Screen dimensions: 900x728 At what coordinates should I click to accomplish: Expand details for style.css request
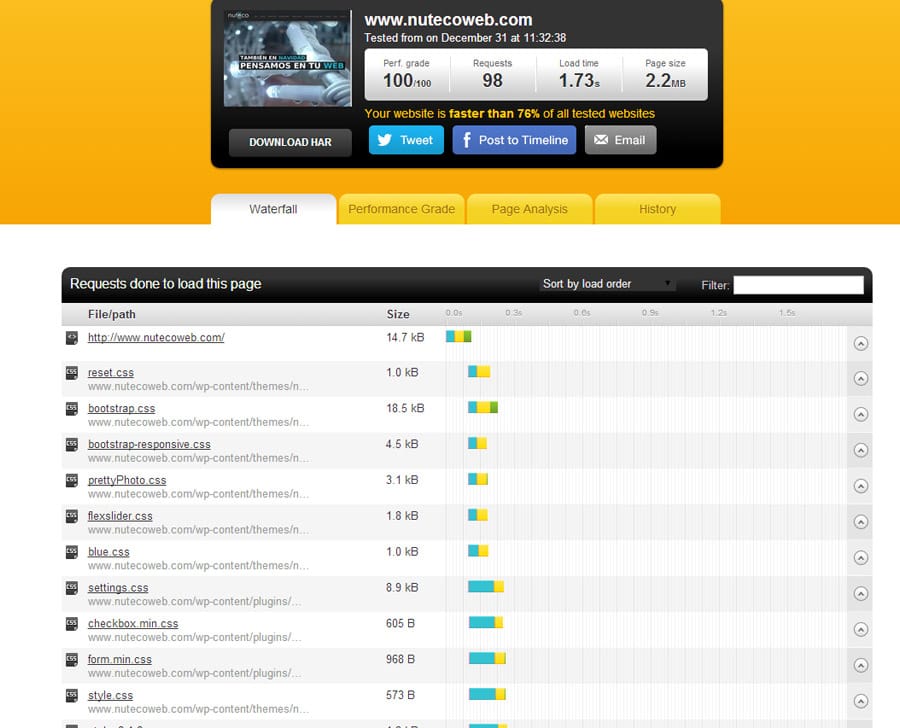click(860, 701)
